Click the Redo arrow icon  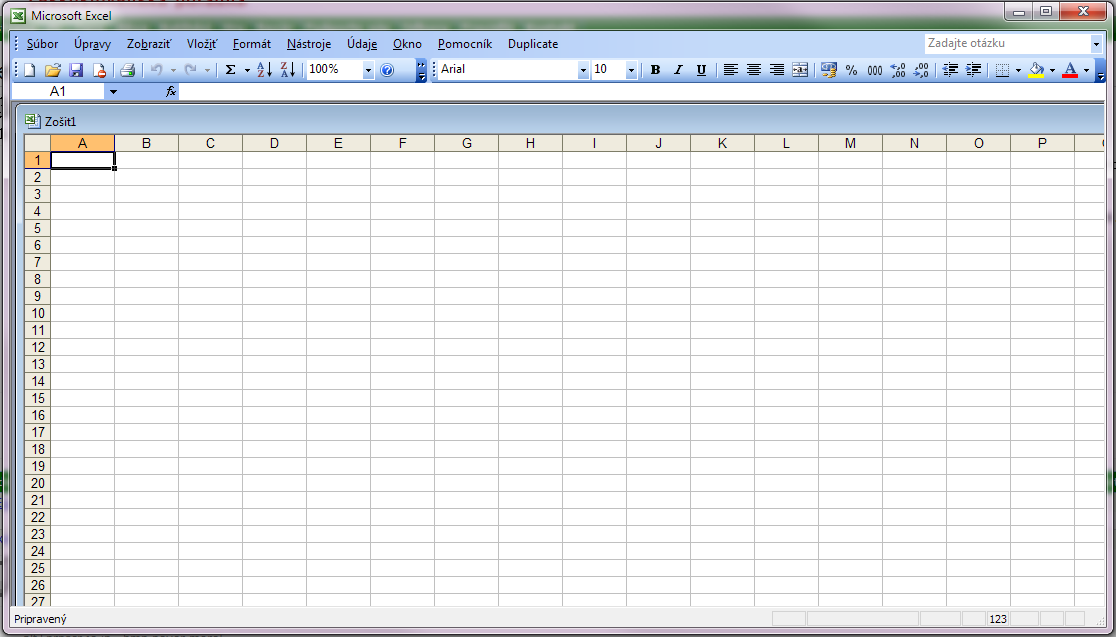click(x=190, y=70)
